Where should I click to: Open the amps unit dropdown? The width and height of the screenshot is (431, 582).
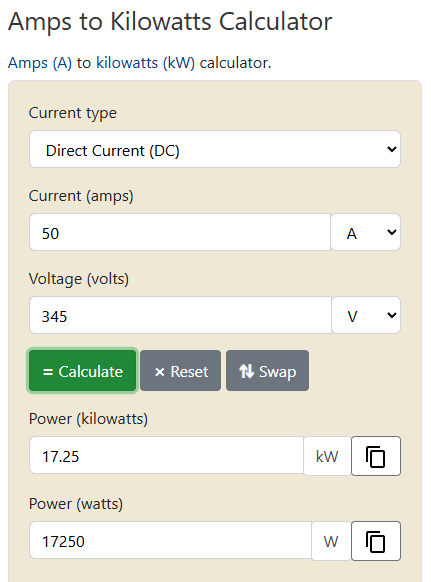pyautogui.click(x=366, y=232)
